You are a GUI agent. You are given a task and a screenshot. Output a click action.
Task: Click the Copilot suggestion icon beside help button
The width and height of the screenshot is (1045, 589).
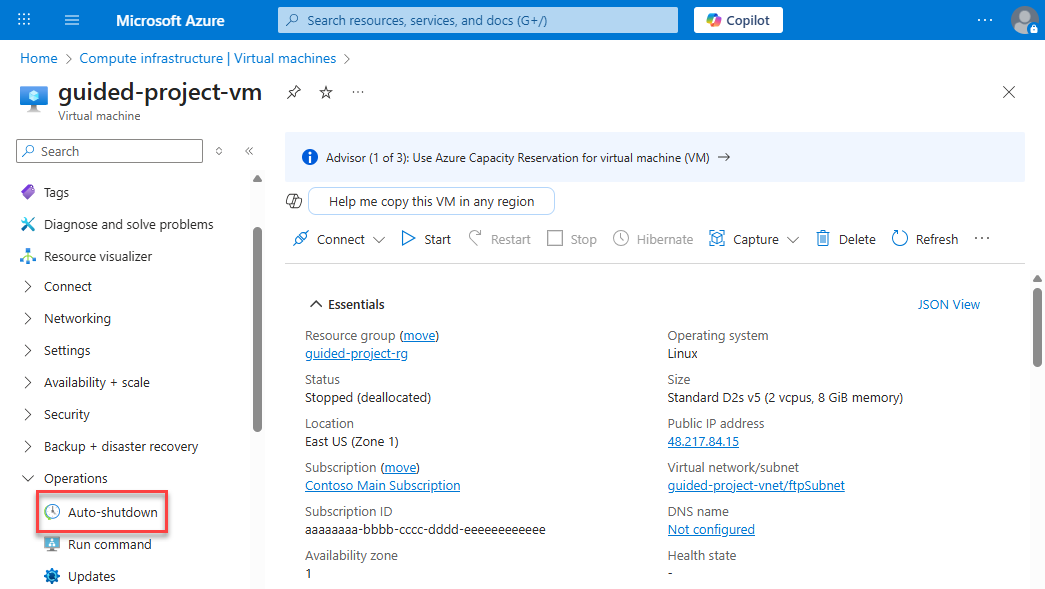coord(294,201)
